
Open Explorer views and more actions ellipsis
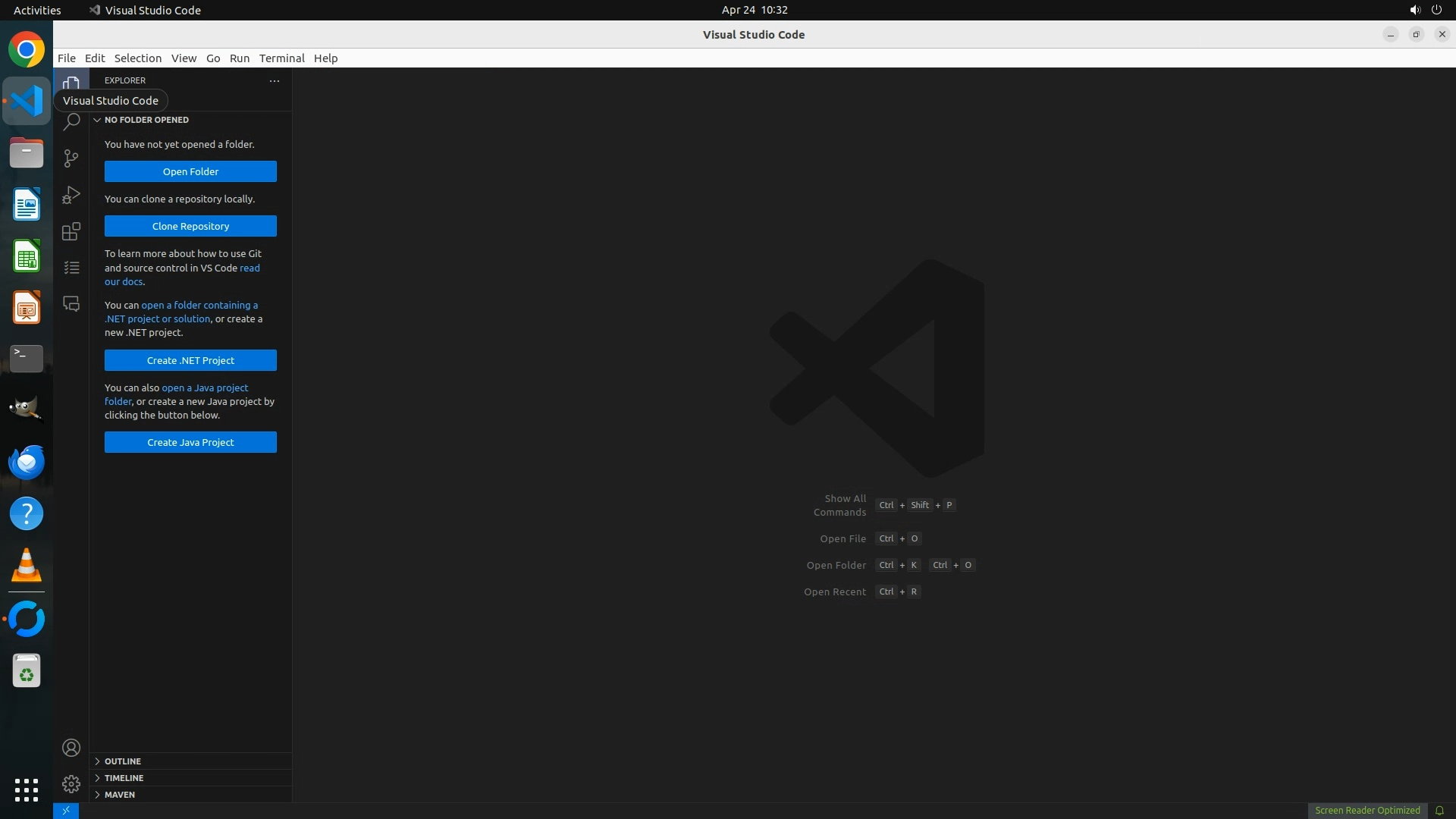point(275,80)
